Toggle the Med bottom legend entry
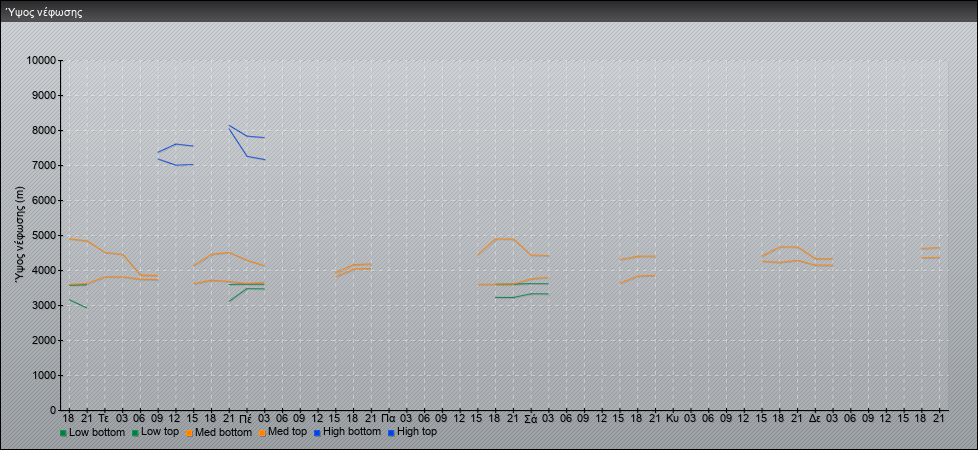The height and width of the screenshot is (450, 978). coord(218,432)
